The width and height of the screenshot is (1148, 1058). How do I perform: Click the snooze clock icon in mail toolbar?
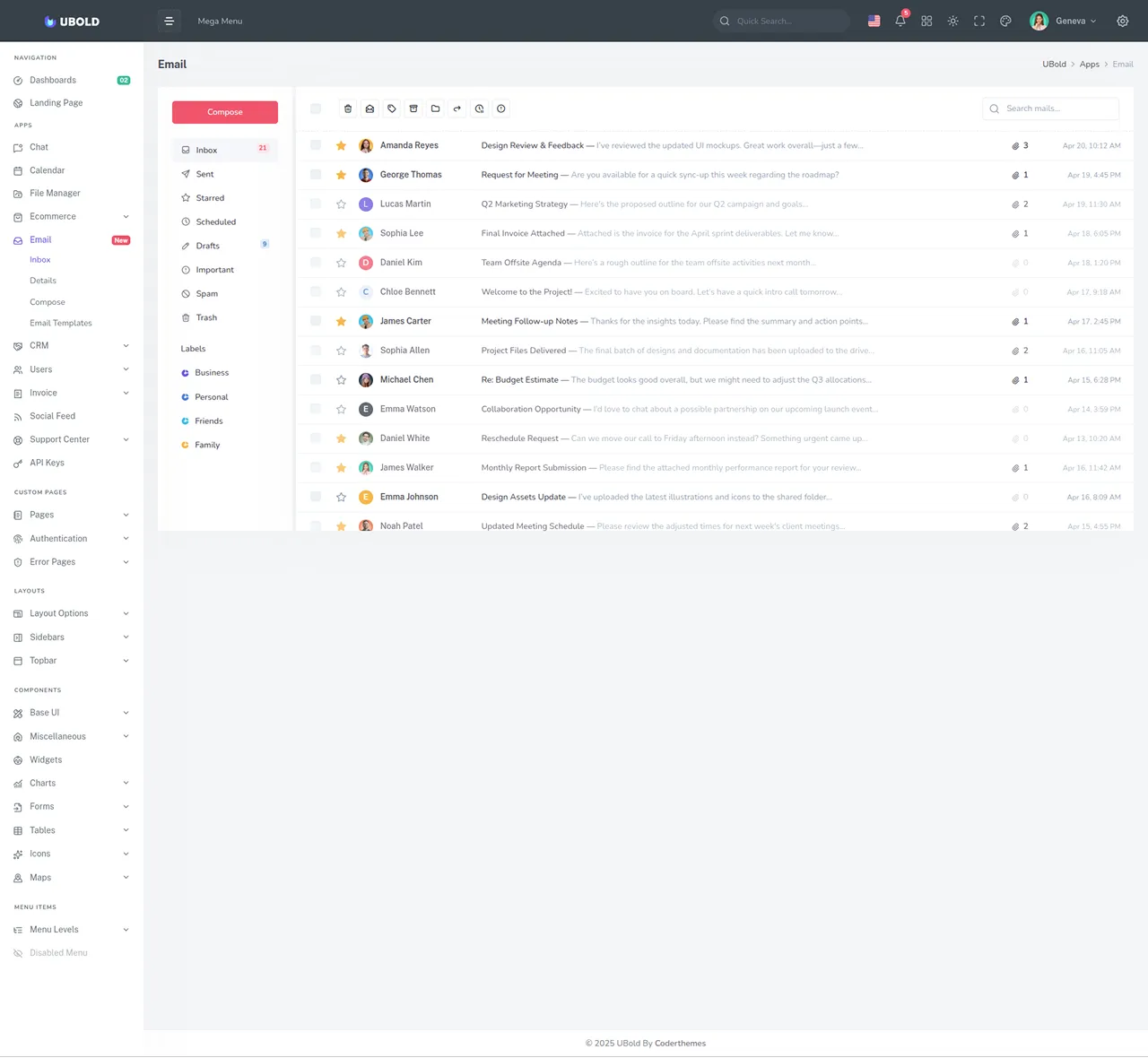coord(479,108)
